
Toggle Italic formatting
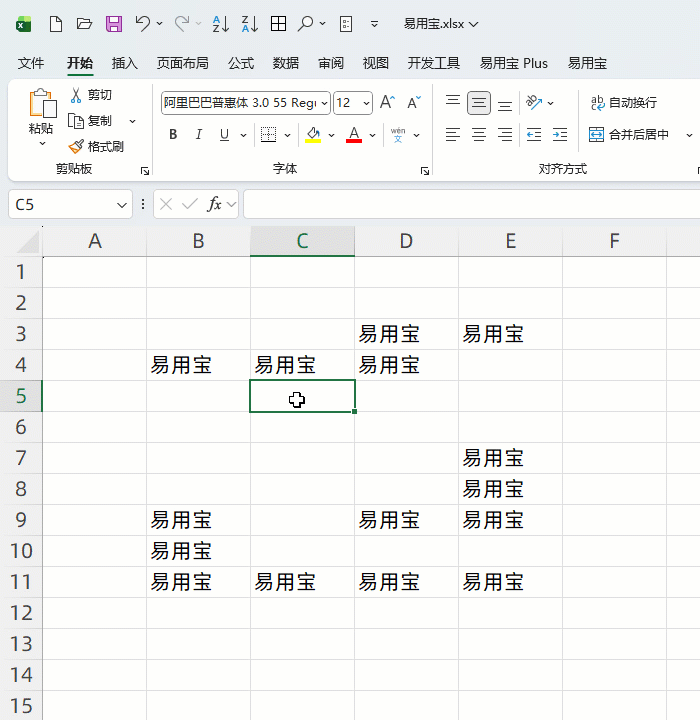(x=199, y=135)
